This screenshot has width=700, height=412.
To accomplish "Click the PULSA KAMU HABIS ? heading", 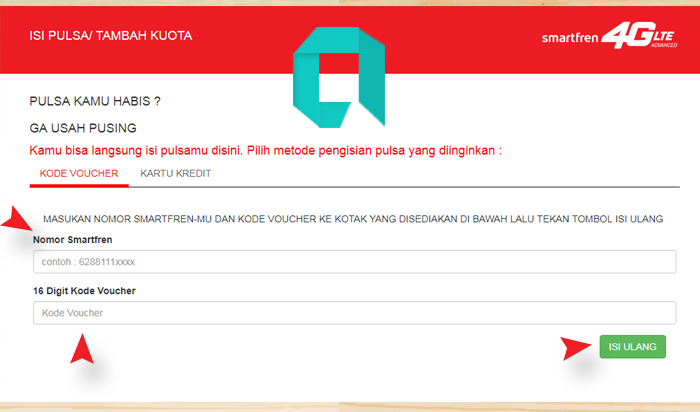I will (95, 101).
